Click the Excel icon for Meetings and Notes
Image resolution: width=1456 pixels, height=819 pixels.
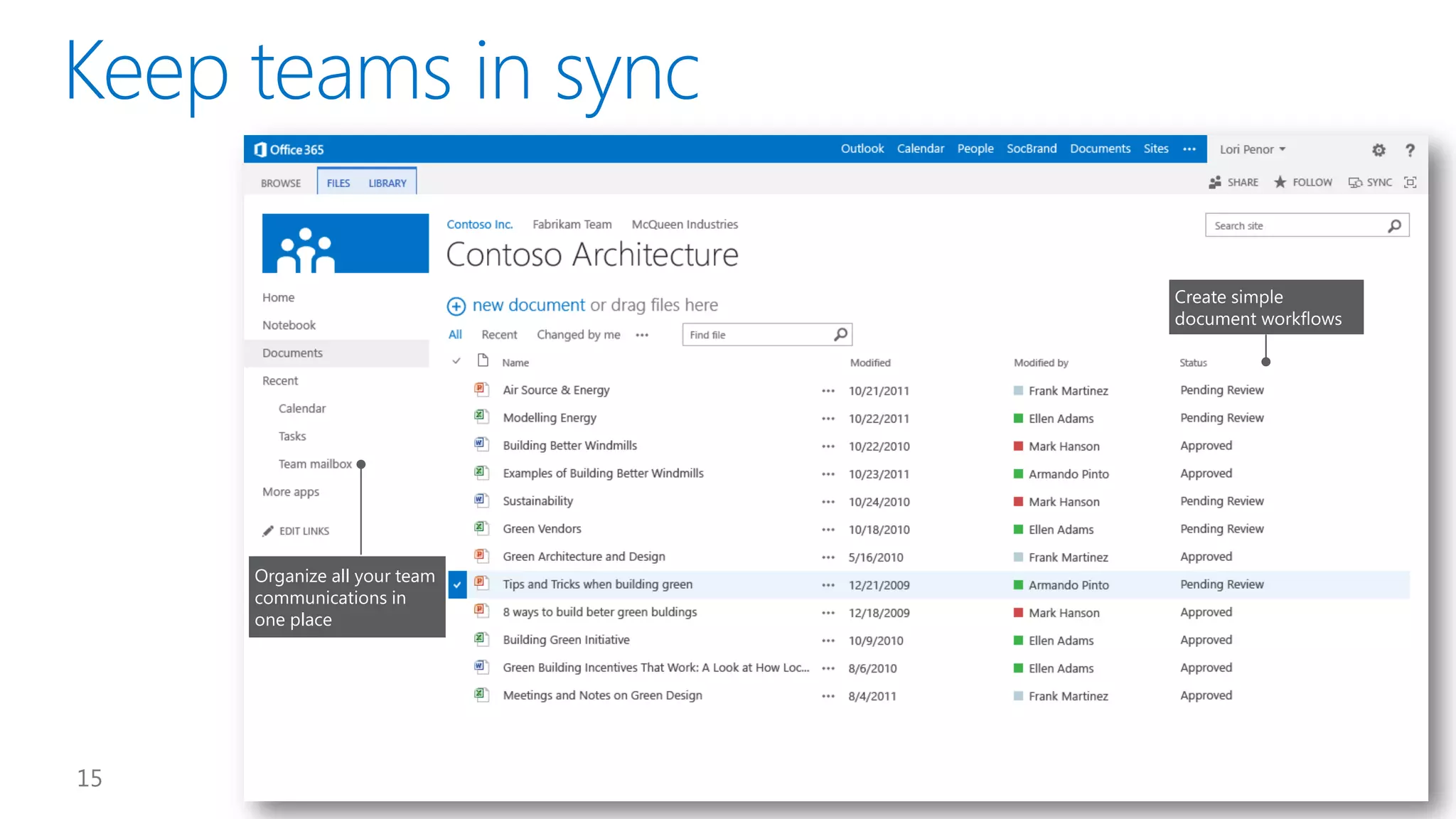[x=482, y=695]
